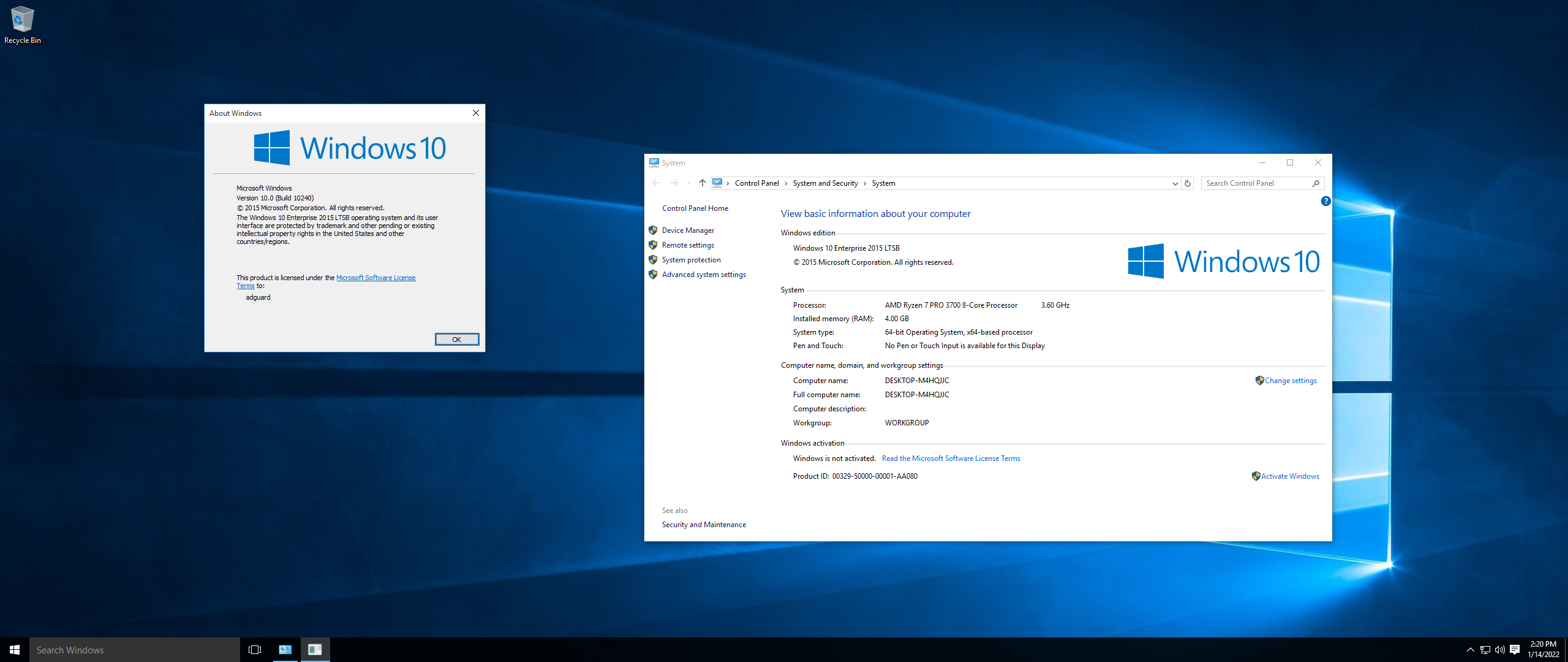This screenshot has height=662, width=1568.
Task: Open Microsoft Software License Terms link in About Windows
Action: (375, 278)
